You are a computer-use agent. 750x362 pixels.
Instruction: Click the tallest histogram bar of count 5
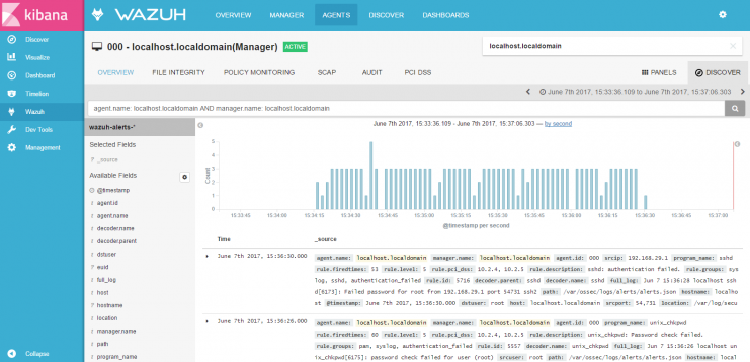pyautogui.click(x=371, y=175)
